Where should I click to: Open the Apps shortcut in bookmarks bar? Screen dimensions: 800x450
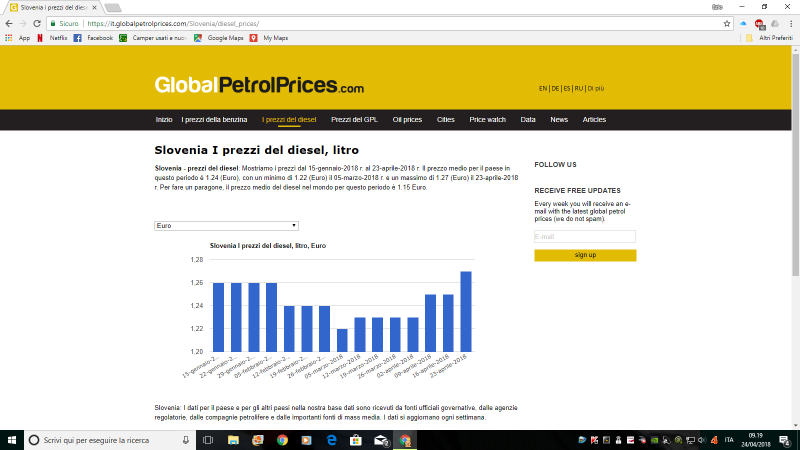[x=17, y=38]
